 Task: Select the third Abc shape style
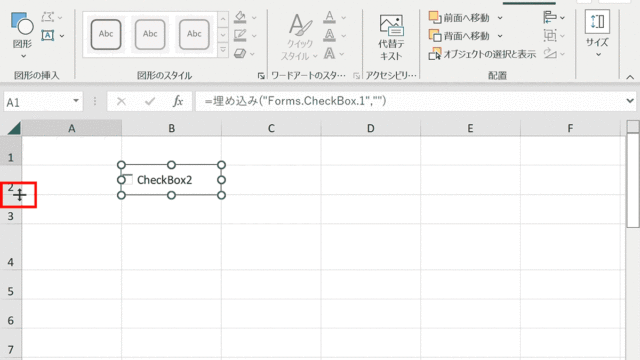(194, 34)
